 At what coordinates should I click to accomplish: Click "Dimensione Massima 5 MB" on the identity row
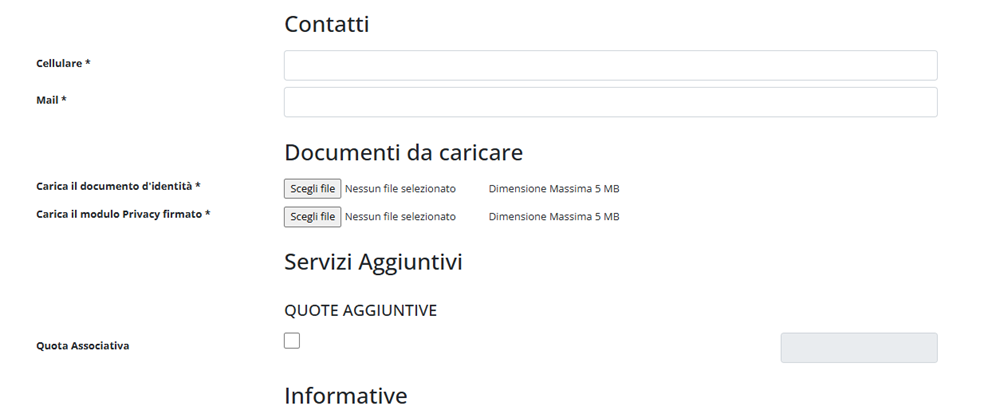(x=553, y=188)
